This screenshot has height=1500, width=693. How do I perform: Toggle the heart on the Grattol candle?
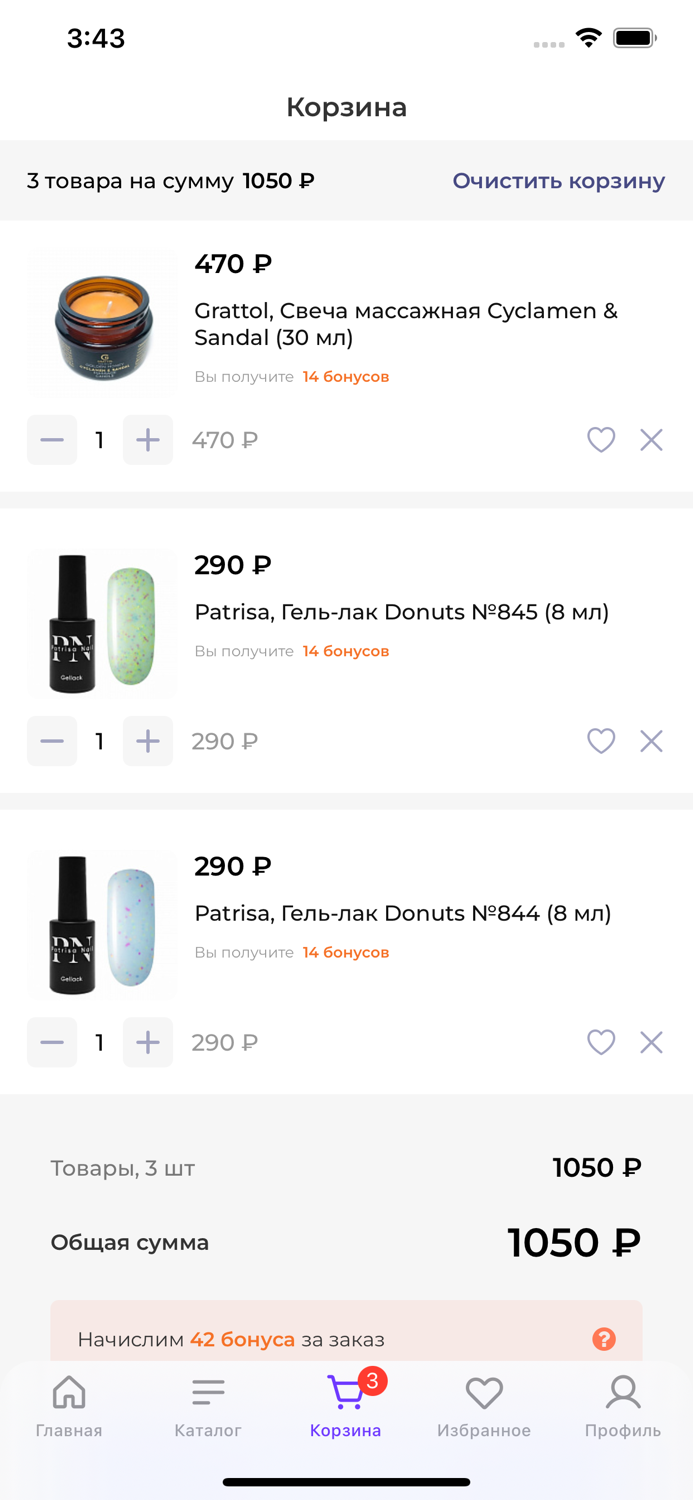click(601, 440)
